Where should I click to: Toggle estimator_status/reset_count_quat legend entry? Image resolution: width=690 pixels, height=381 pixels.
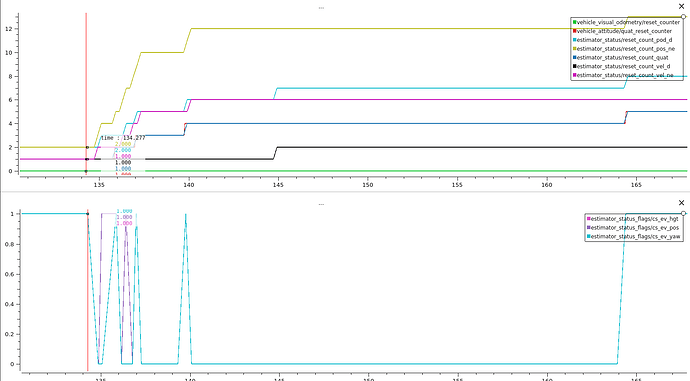620,57
